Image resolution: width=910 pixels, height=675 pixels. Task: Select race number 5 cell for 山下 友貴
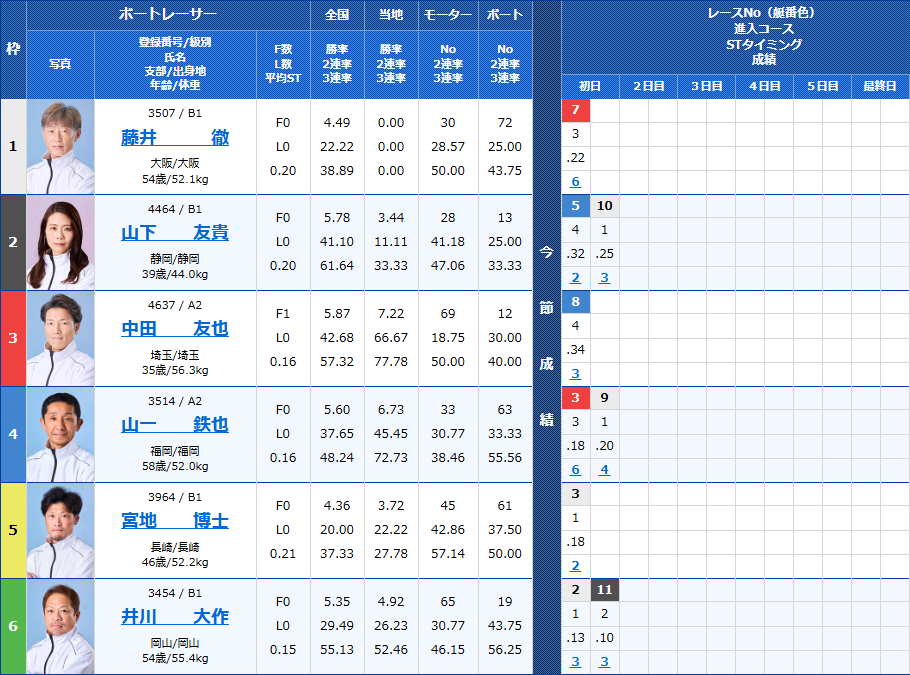pyautogui.click(x=575, y=205)
